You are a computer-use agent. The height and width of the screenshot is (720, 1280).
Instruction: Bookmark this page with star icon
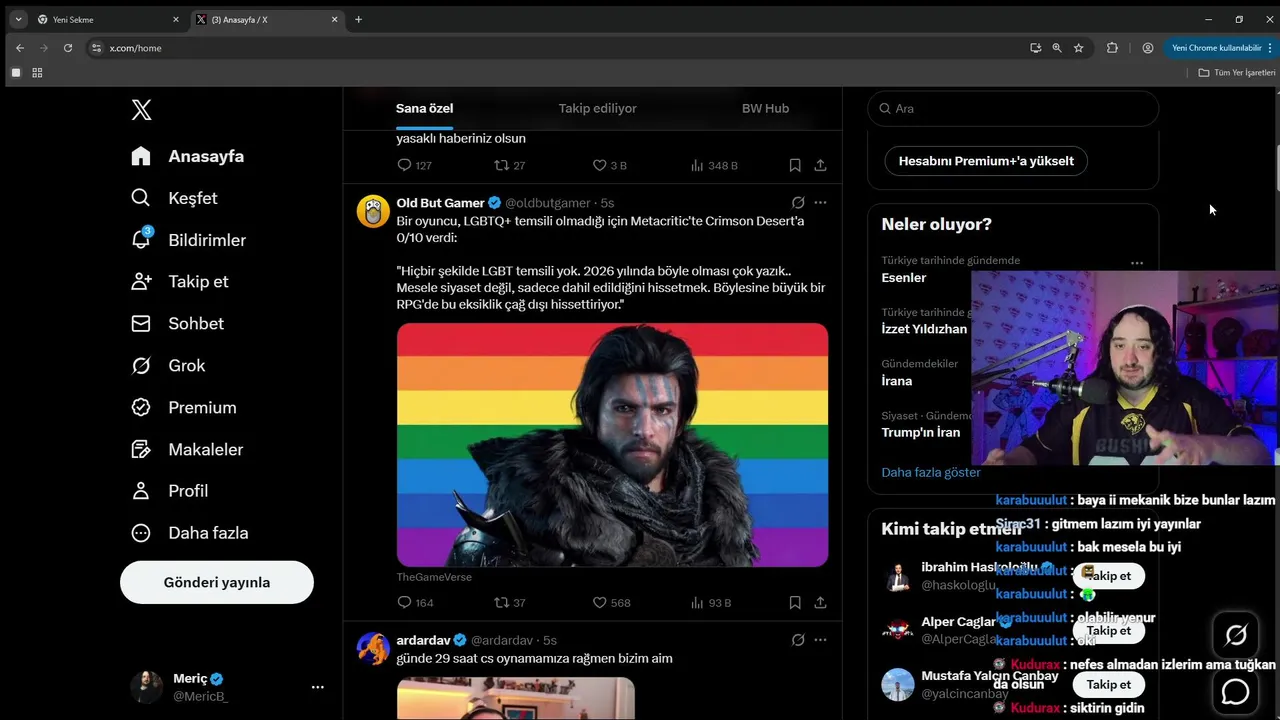point(1078,48)
